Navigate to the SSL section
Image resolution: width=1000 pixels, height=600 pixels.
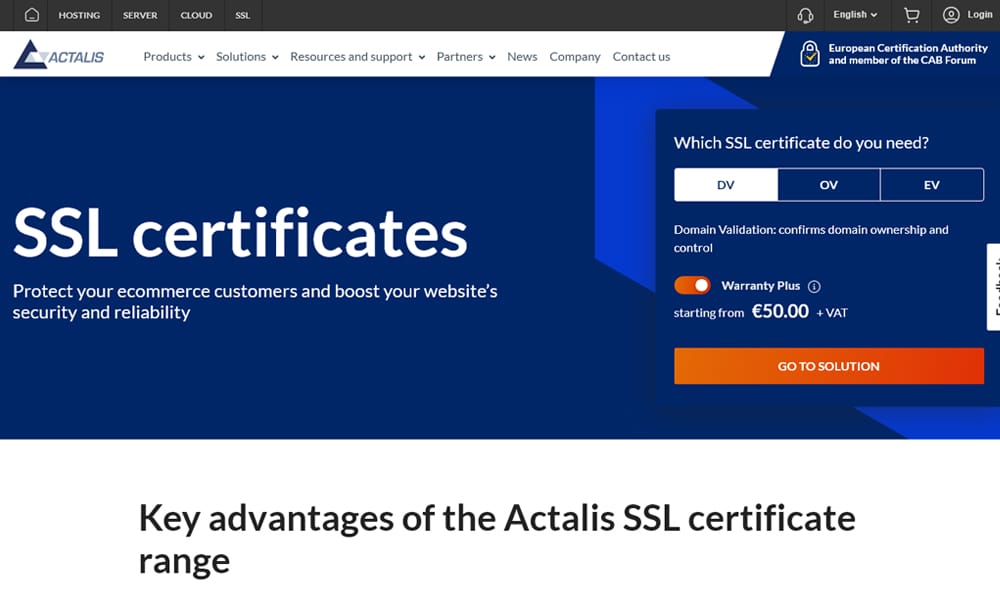(242, 15)
